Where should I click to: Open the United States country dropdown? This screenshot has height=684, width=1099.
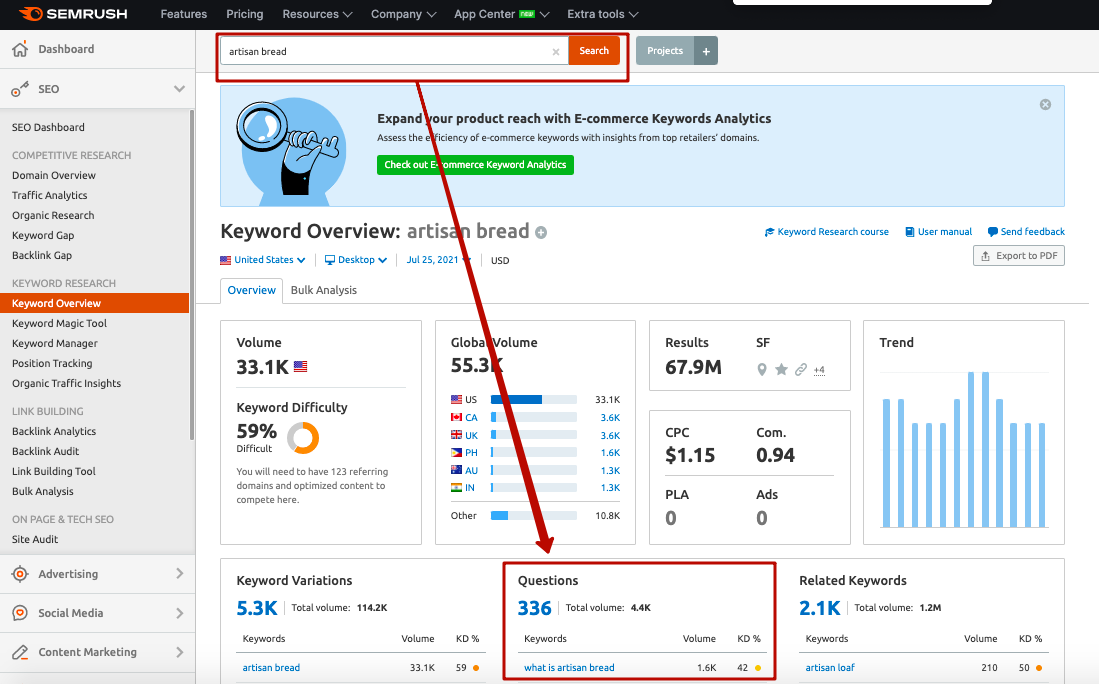pyautogui.click(x=263, y=260)
